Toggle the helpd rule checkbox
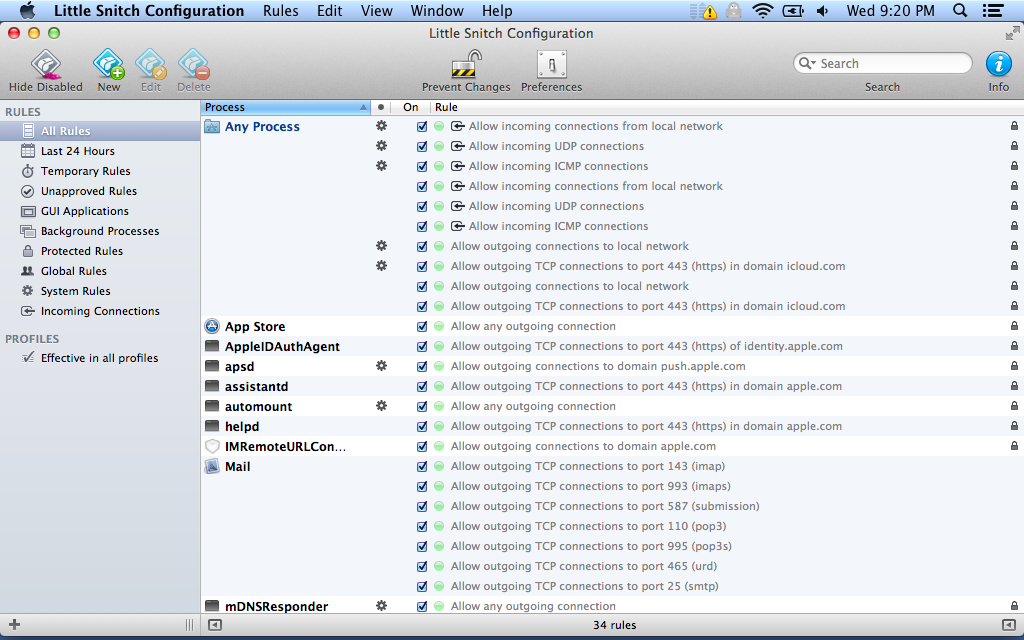 422,426
